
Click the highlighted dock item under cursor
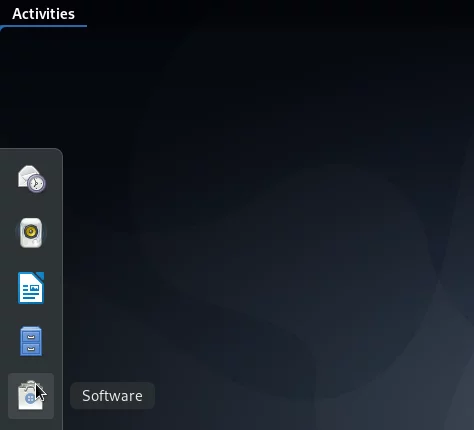(x=31, y=396)
